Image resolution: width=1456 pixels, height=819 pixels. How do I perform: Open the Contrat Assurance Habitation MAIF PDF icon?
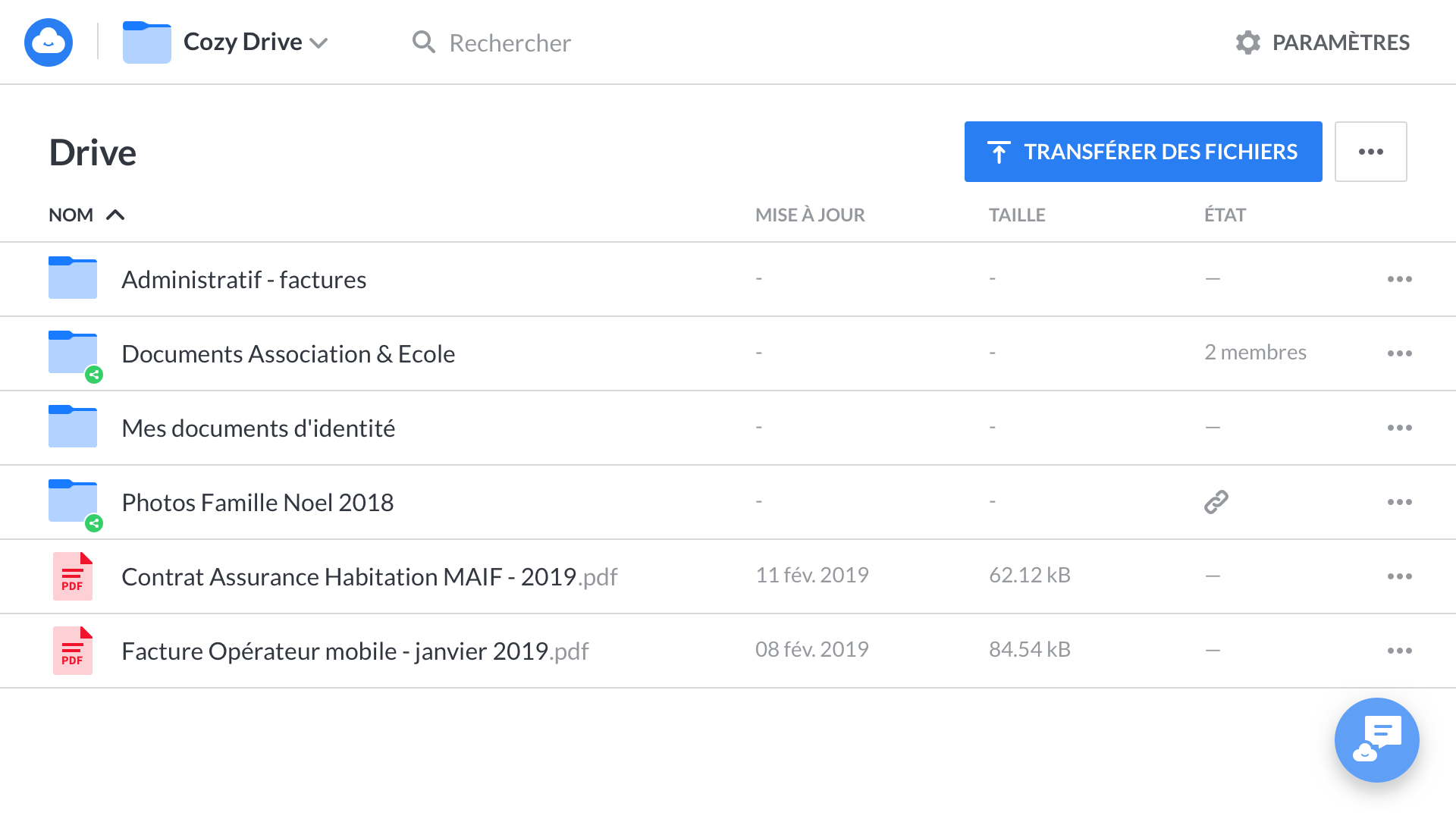point(73,576)
